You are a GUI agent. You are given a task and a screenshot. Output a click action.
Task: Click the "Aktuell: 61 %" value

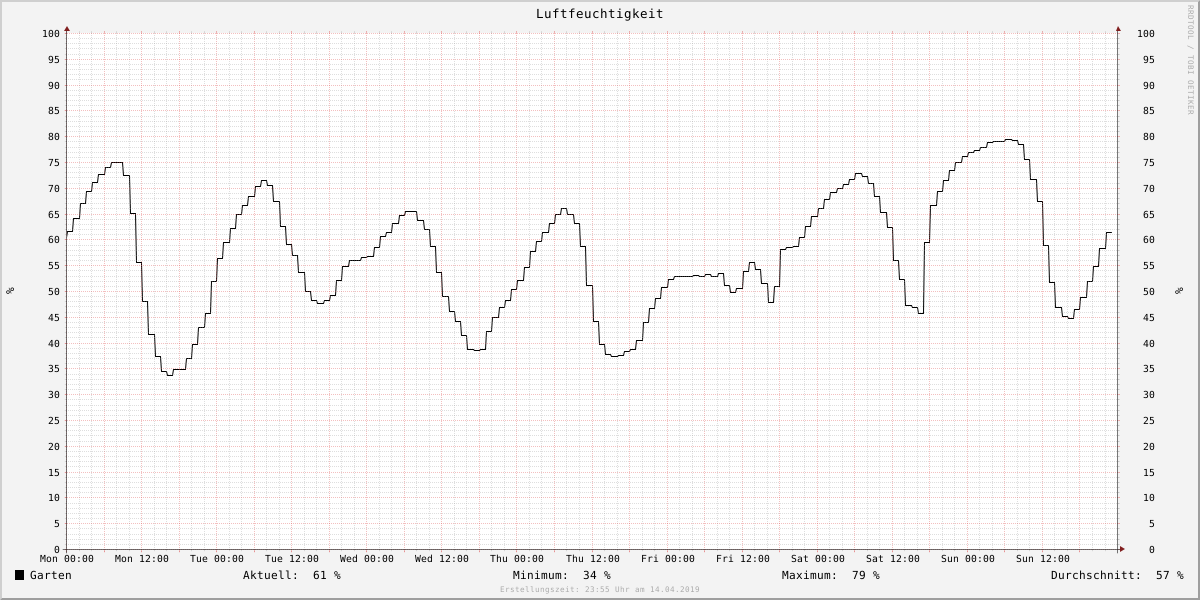(x=292, y=575)
